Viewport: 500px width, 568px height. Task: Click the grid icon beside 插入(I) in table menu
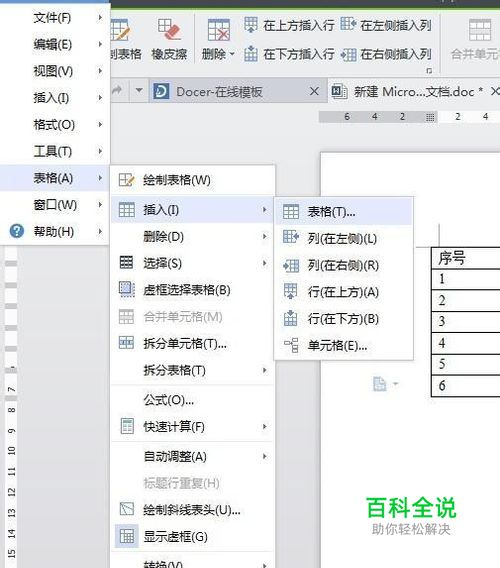[126, 209]
